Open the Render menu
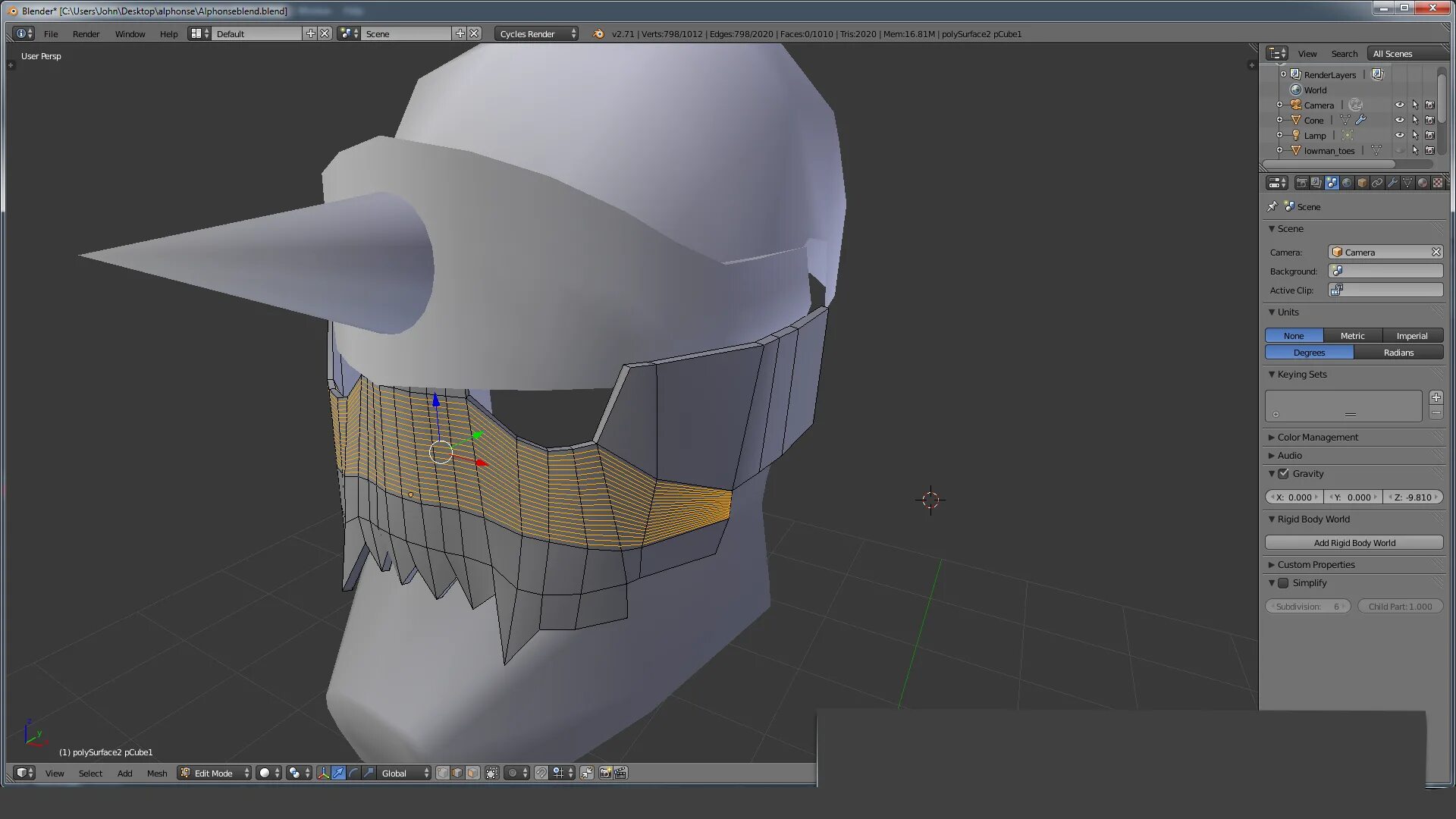 click(86, 34)
